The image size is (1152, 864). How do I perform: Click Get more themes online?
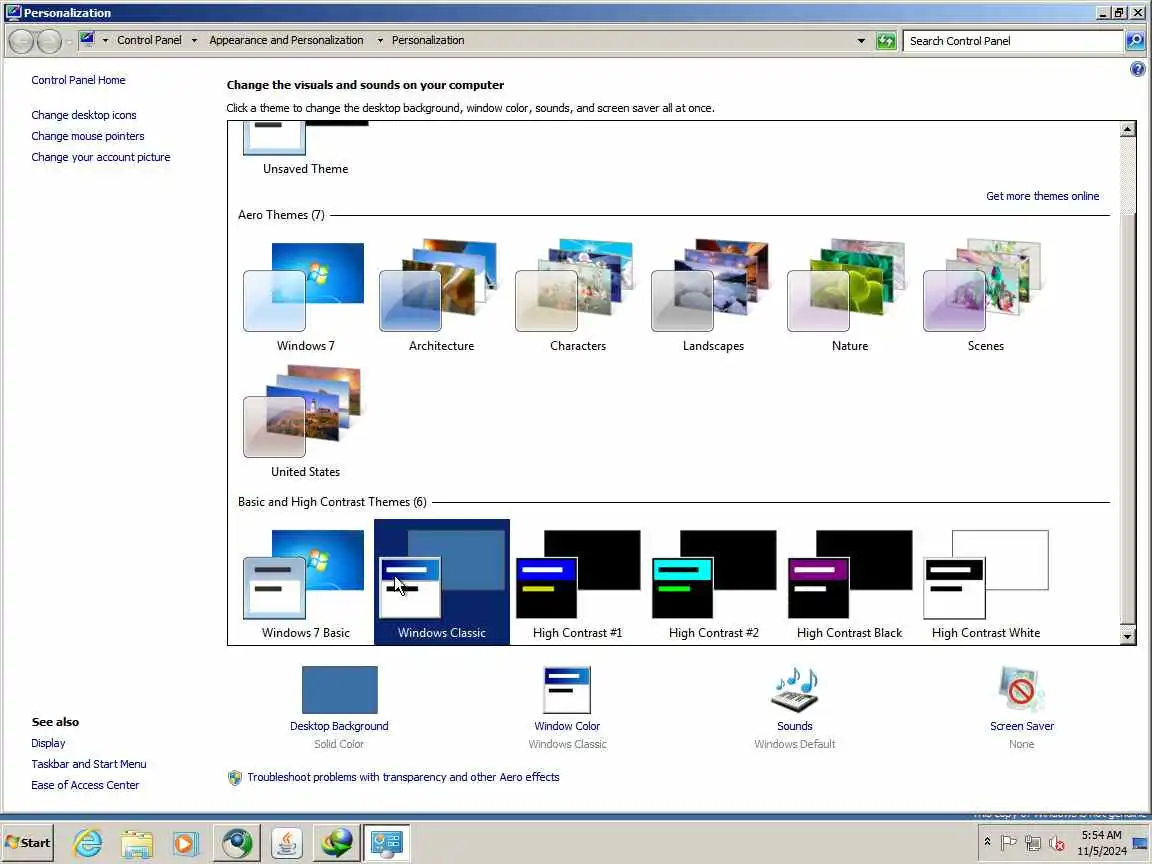(x=1043, y=196)
